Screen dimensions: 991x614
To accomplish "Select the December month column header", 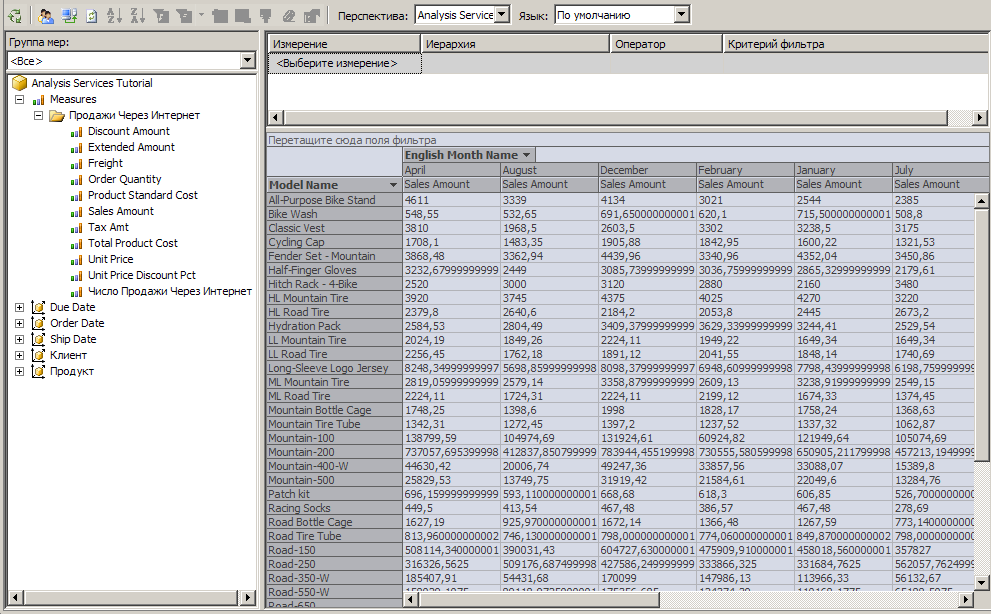I will coord(647,170).
